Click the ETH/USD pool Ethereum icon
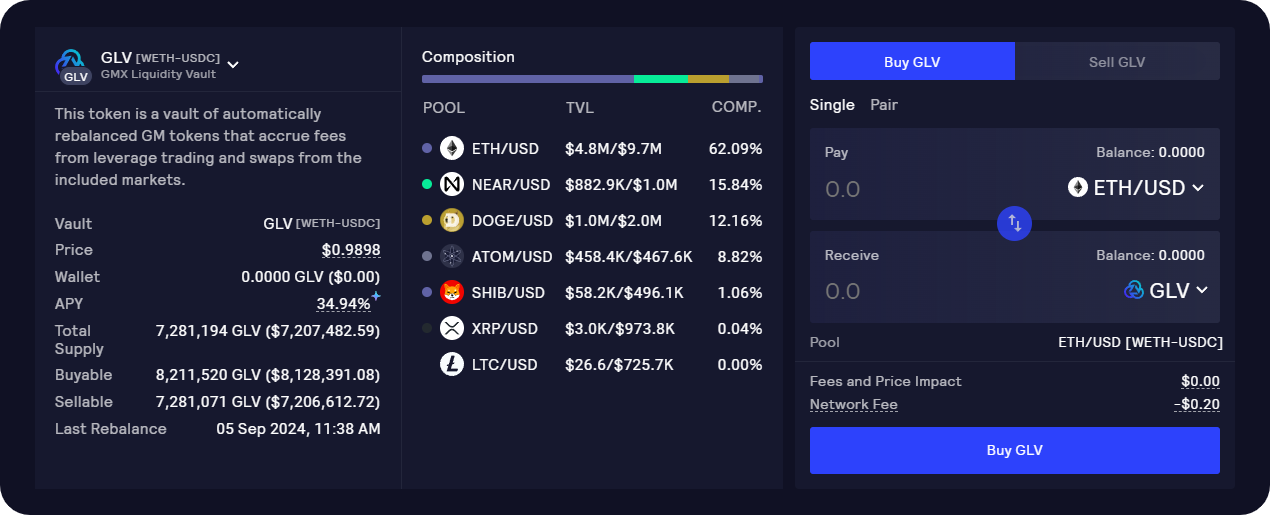This screenshot has width=1270, height=515. pos(452,148)
